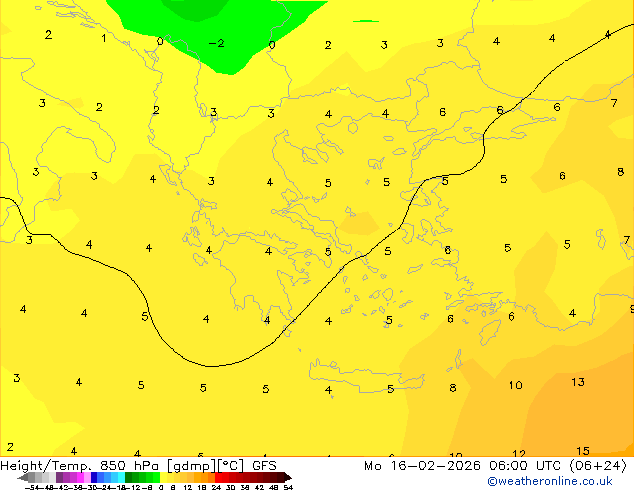
Task: Click the 'Height/Temp. 850 hPa' map title
Action: point(80,466)
